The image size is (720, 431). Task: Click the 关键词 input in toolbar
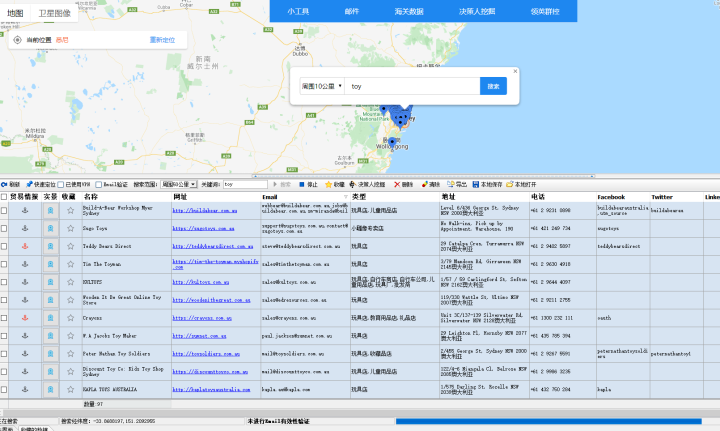245,185
